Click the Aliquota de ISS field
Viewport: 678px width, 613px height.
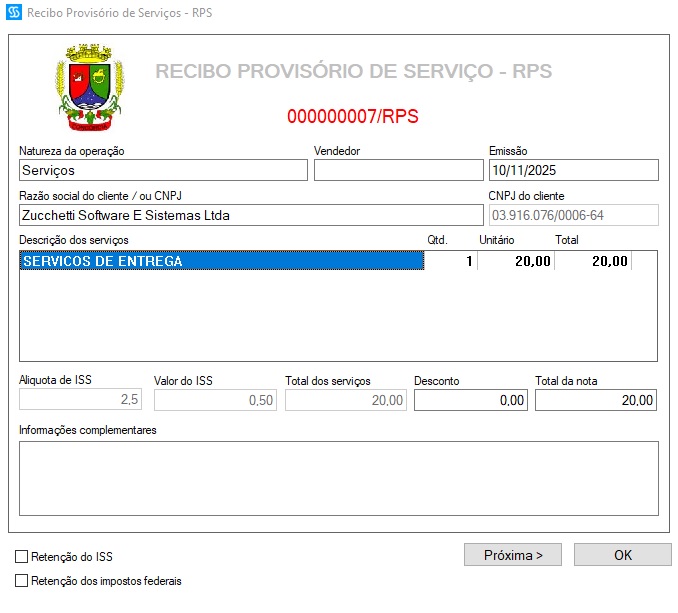pos(81,400)
